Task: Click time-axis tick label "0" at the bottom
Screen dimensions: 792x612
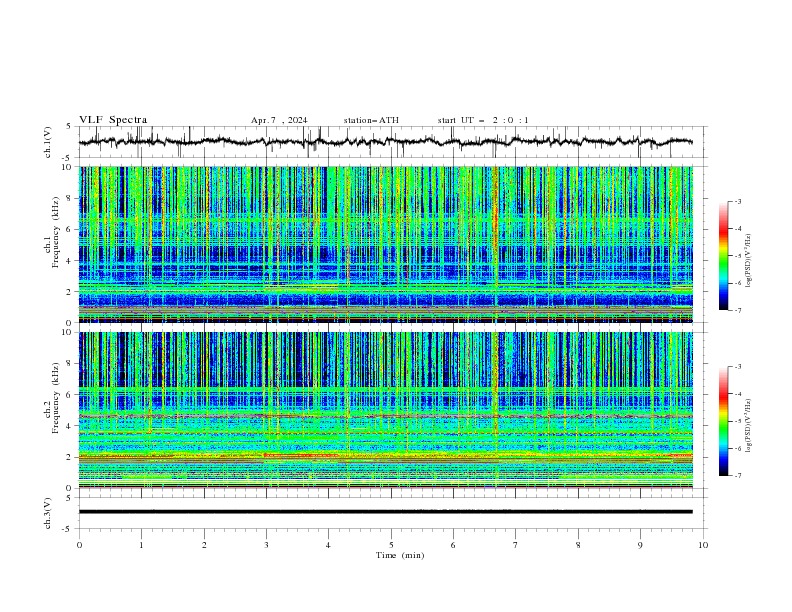Action: (x=79, y=545)
